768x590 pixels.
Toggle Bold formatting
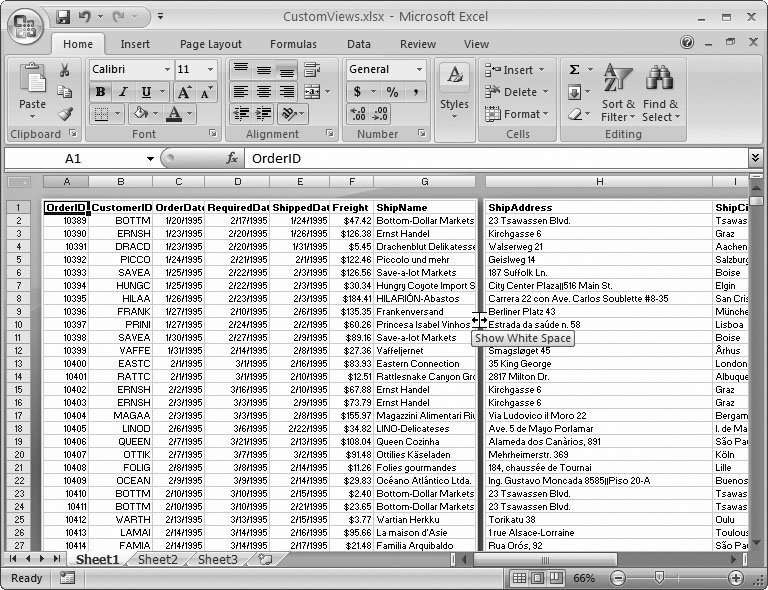(x=100, y=92)
